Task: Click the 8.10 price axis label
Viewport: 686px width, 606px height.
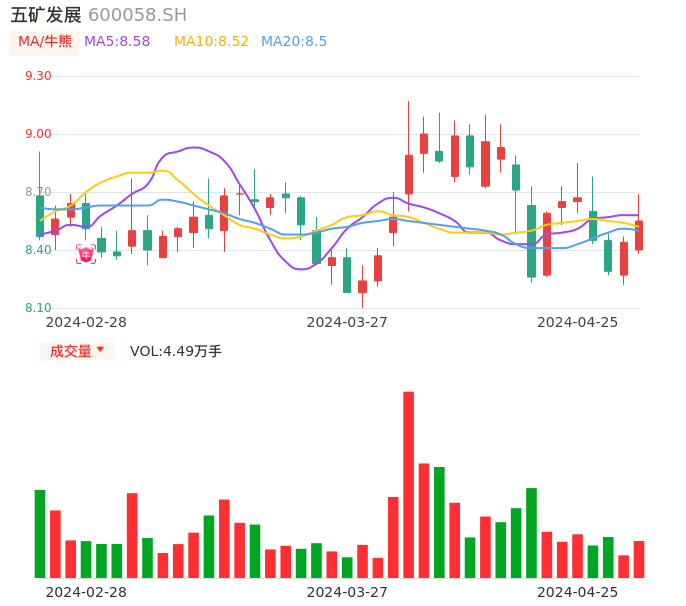Action: 38,308
